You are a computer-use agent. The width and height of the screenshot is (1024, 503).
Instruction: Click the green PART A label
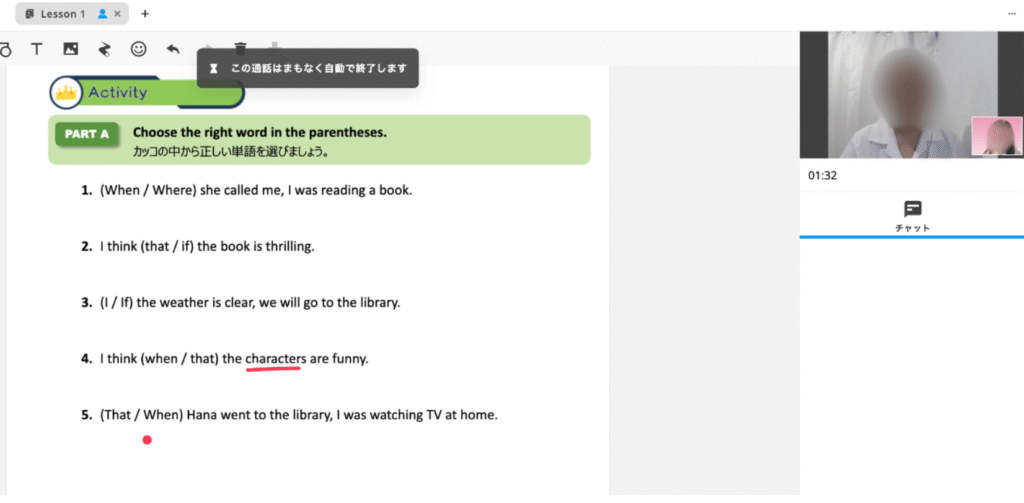[x=86, y=134]
